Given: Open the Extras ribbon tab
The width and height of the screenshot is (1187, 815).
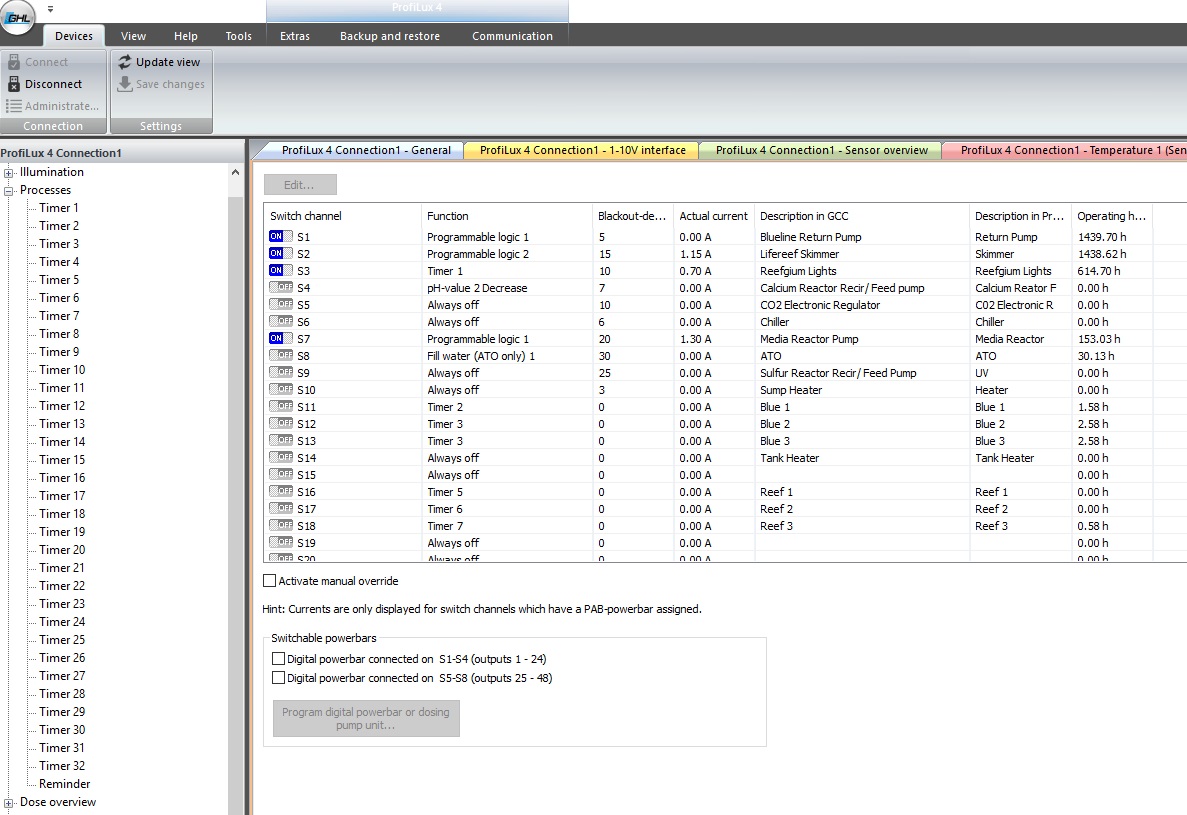Looking at the screenshot, I should click(x=294, y=36).
